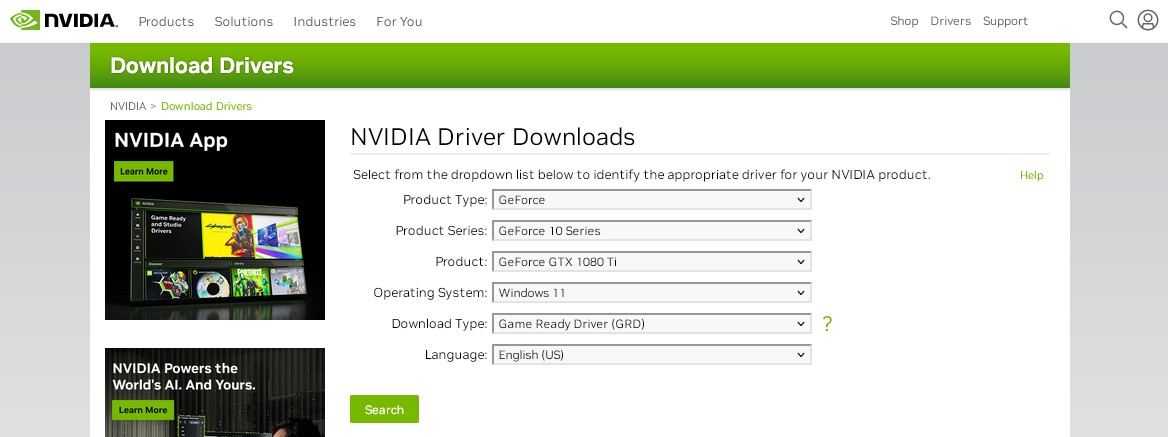
Task: Open the For You menu
Action: (399, 22)
